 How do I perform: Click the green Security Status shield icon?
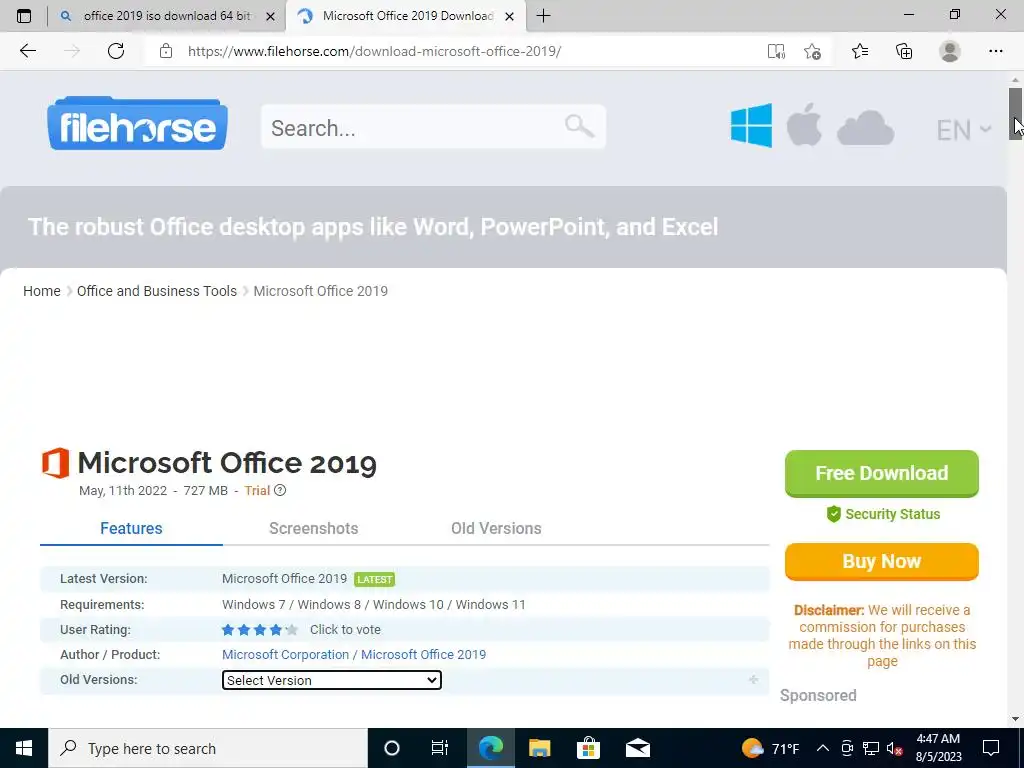pos(833,514)
